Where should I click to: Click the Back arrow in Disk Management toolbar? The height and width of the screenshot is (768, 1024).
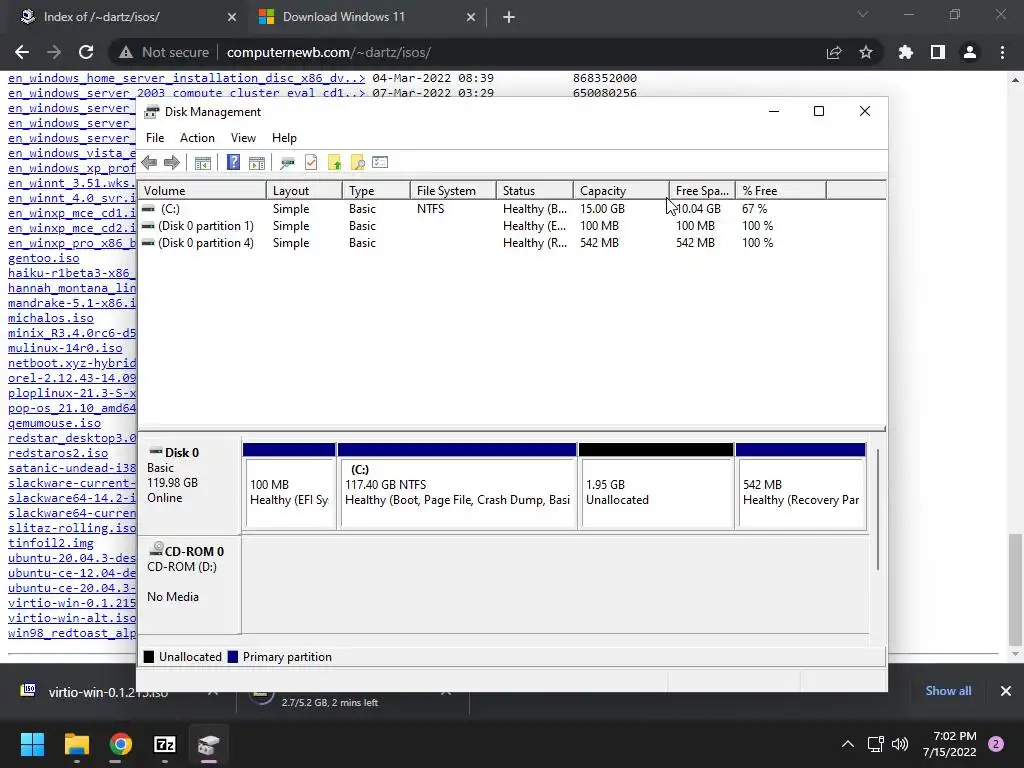point(149,163)
